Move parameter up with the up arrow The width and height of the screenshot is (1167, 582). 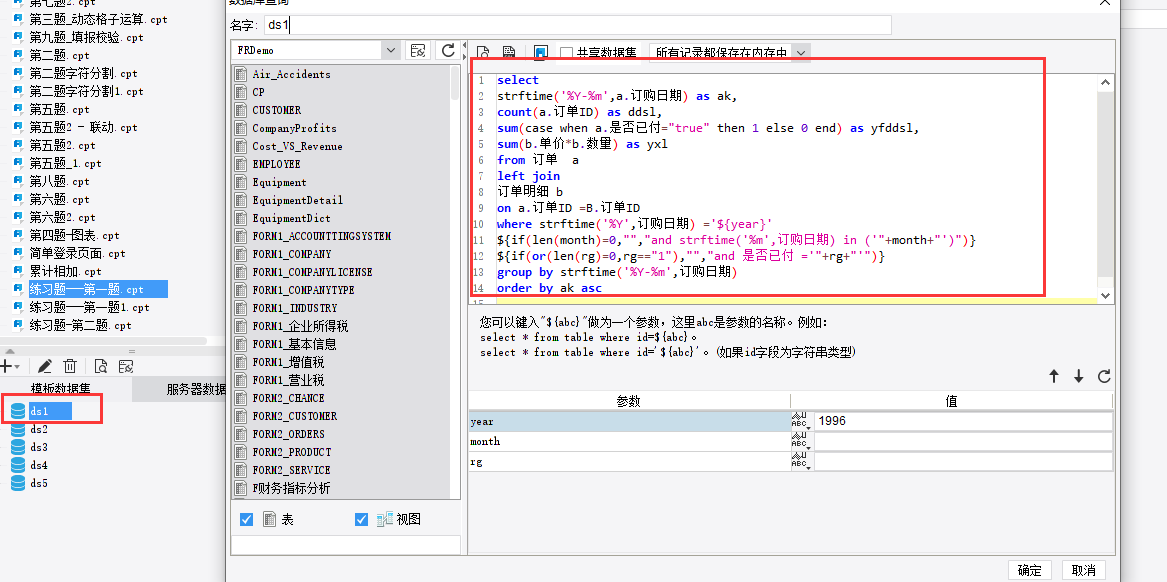(x=1053, y=377)
